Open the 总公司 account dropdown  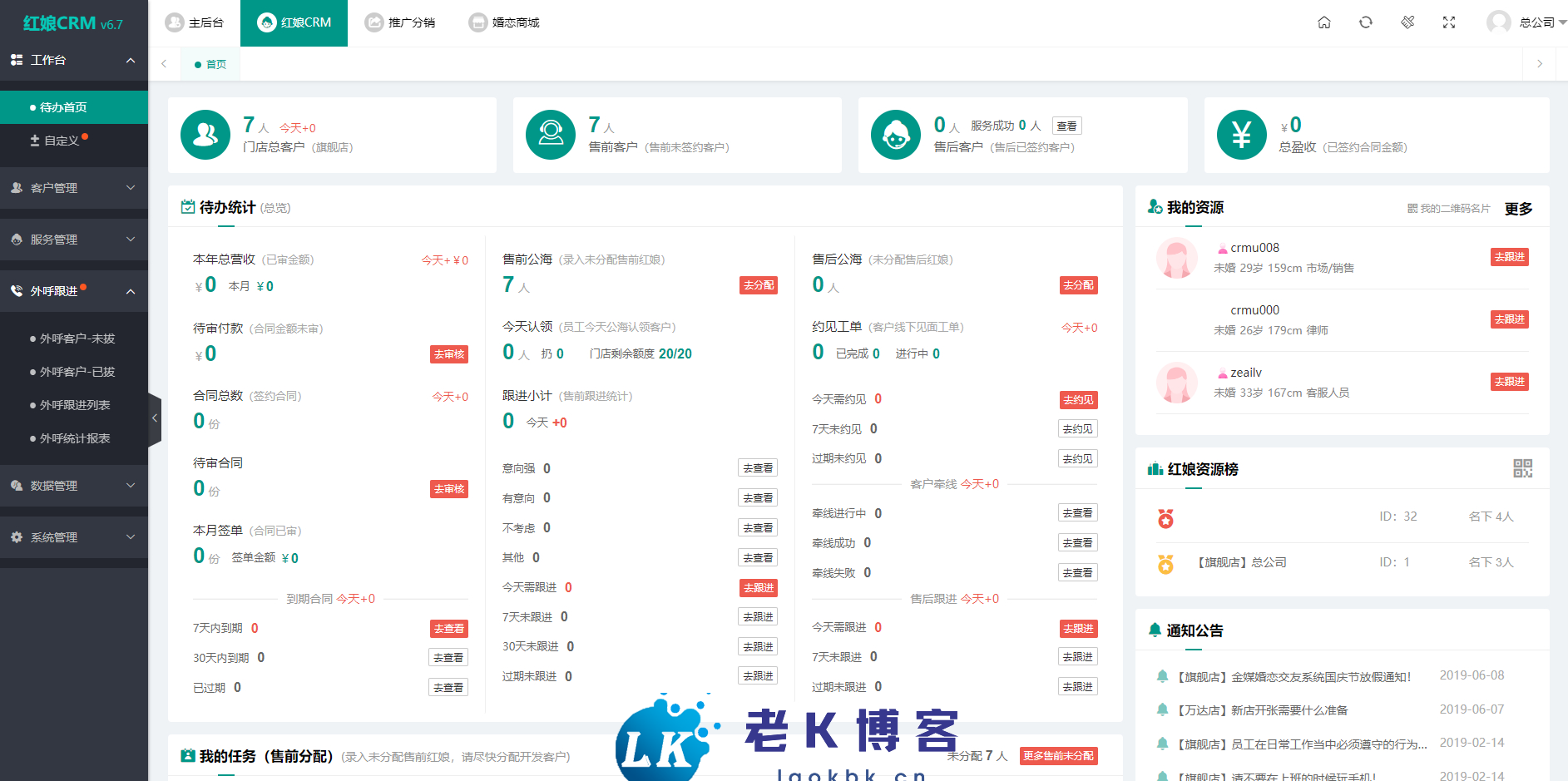point(1537,22)
